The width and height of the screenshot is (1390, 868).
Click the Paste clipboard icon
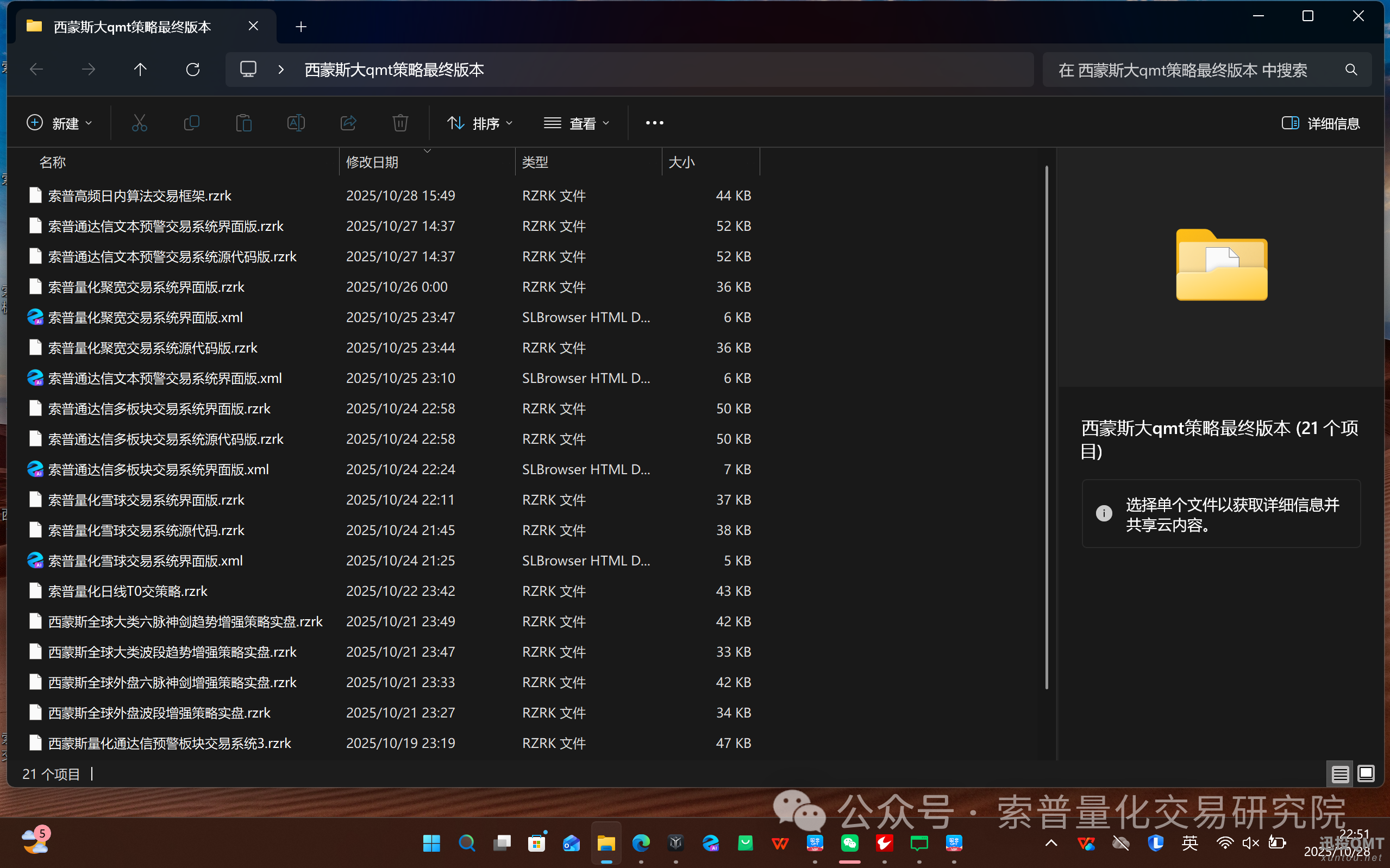243,123
